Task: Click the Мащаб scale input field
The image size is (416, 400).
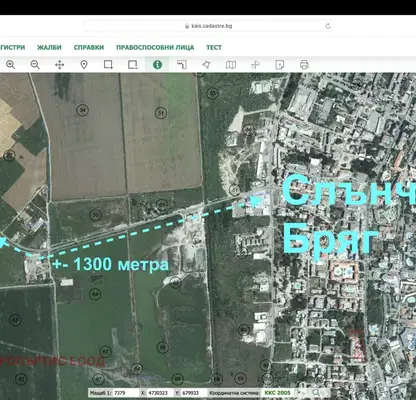Action: [x=126, y=393]
